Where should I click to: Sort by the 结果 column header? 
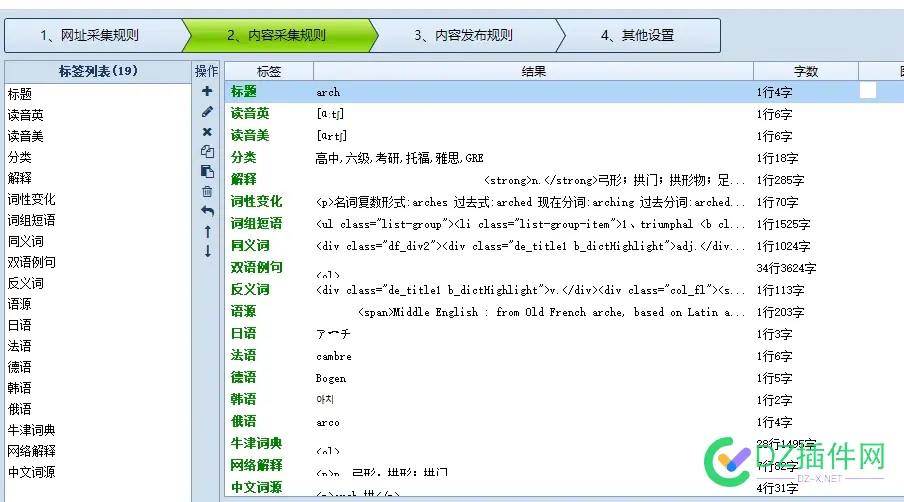tap(533, 71)
